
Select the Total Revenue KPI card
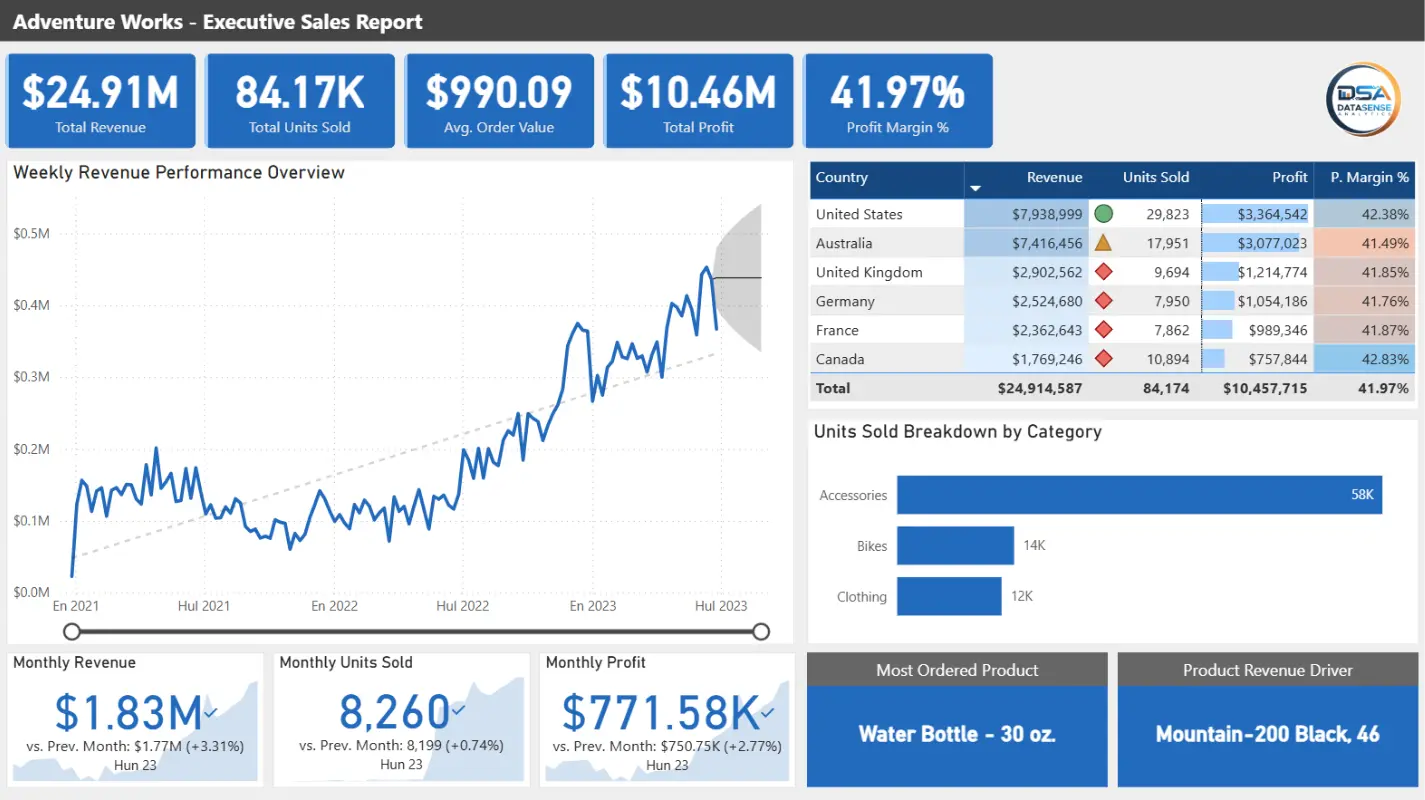(x=100, y=101)
